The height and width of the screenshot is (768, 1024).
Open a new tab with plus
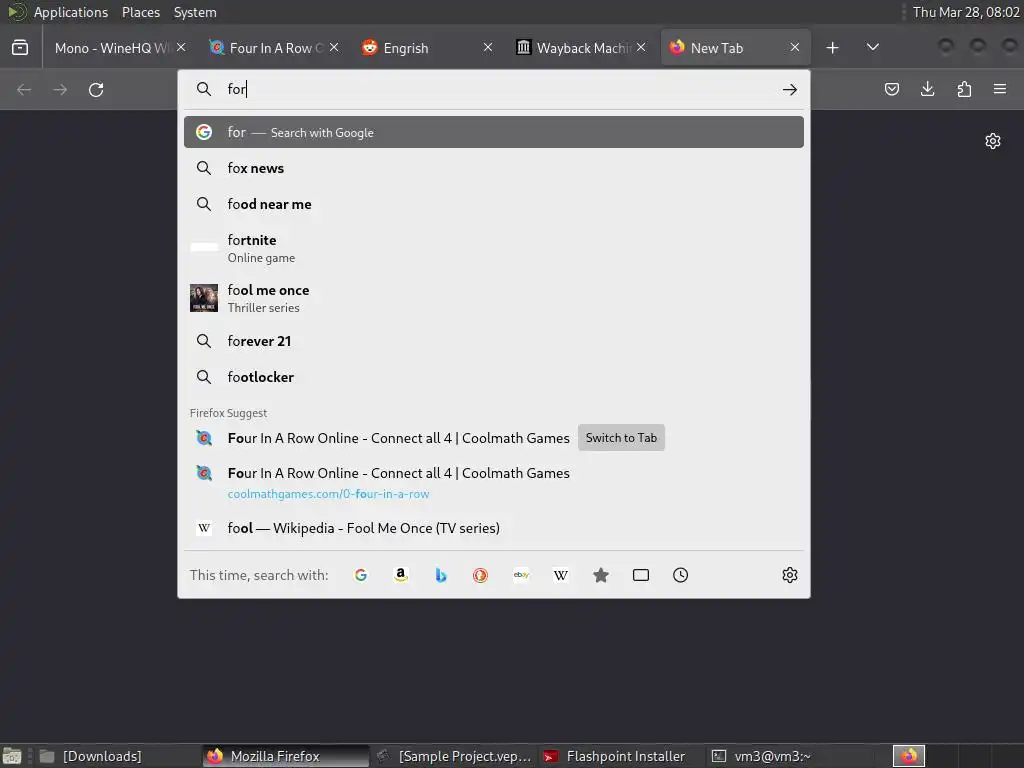[x=832, y=48]
